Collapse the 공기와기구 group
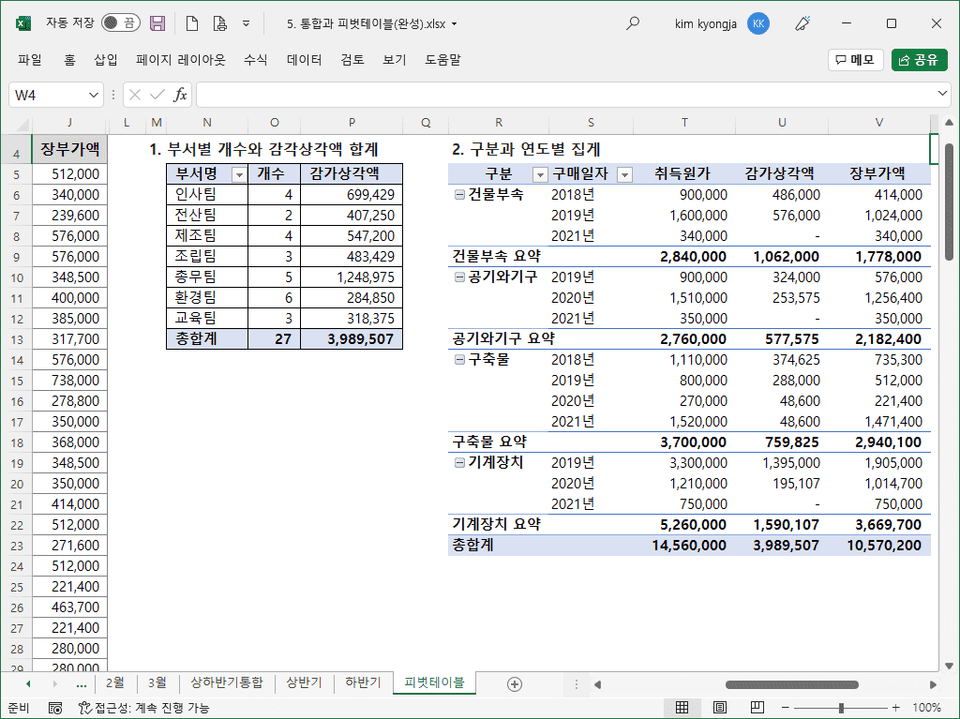960x719 pixels. (x=459, y=277)
